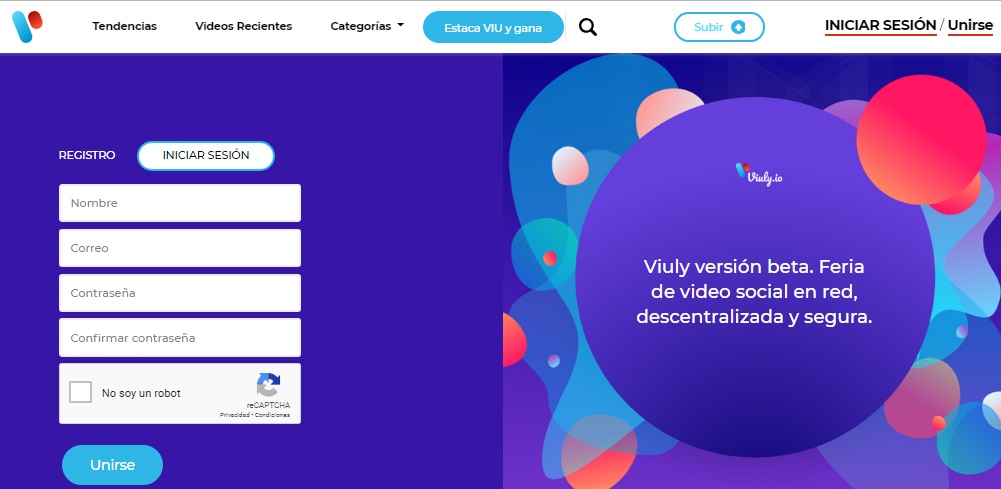1001x489 pixels.
Task: Click the reCAPTCHA logo icon
Action: (x=269, y=385)
